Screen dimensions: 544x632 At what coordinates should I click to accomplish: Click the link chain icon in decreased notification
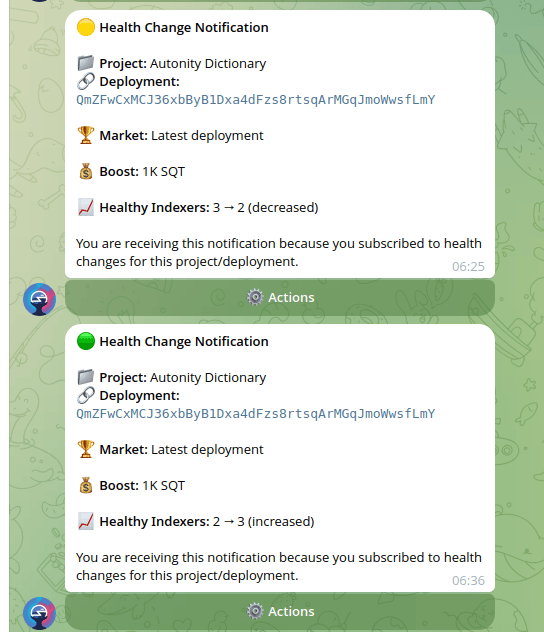pos(85,81)
